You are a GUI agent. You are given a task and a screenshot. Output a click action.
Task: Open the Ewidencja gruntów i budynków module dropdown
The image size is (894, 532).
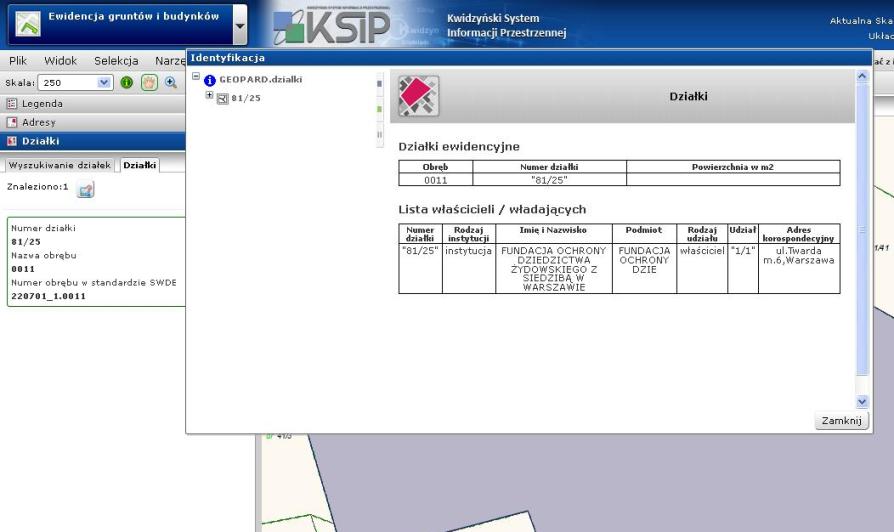click(240, 25)
